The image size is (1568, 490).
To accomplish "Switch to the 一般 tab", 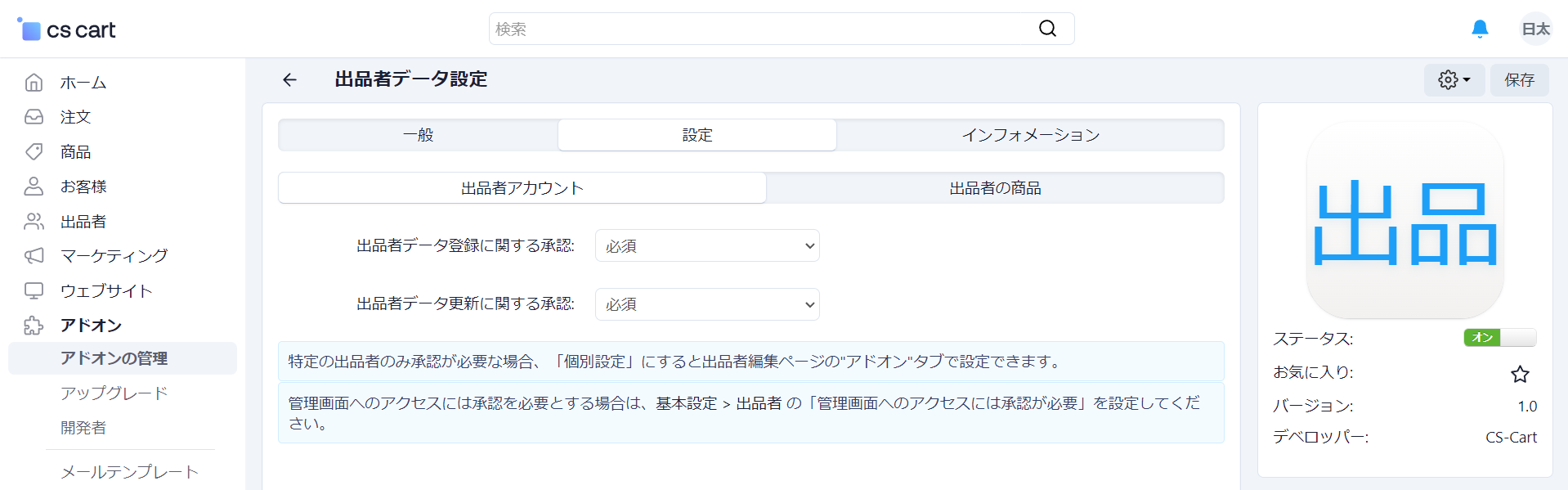I will (x=419, y=135).
